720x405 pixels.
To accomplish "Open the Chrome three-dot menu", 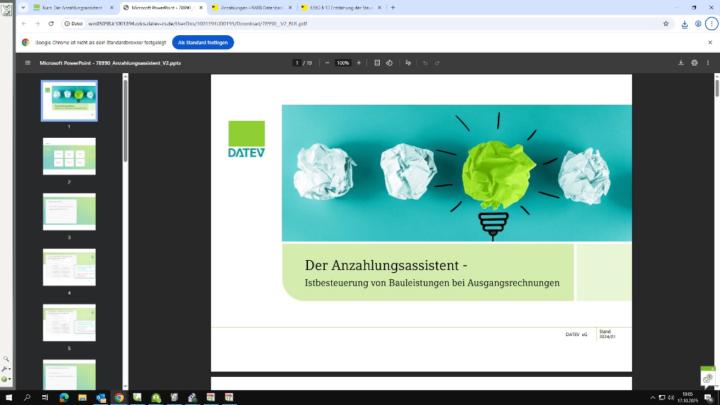I will [x=711, y=23].
